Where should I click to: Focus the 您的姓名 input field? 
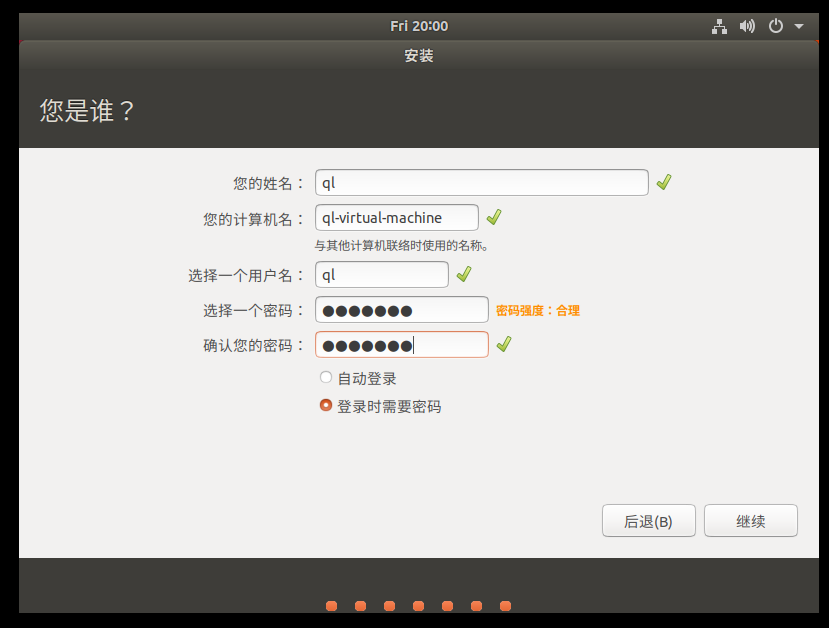pyautogui.click(x=481, y=183)
